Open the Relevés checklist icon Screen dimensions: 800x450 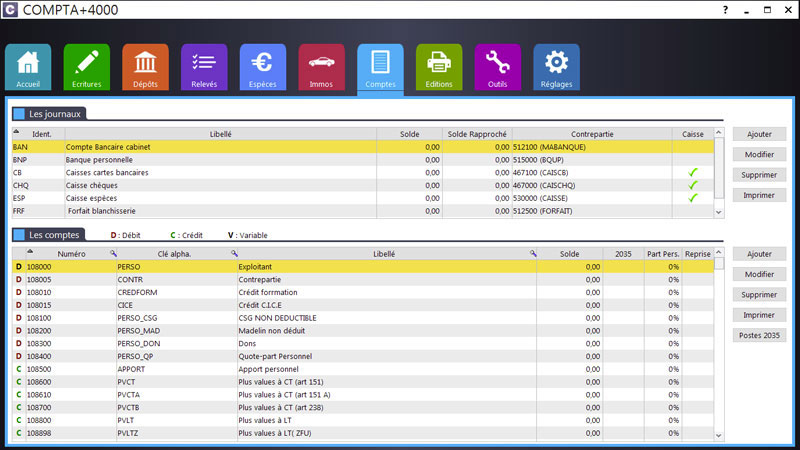tap(204, 67)
